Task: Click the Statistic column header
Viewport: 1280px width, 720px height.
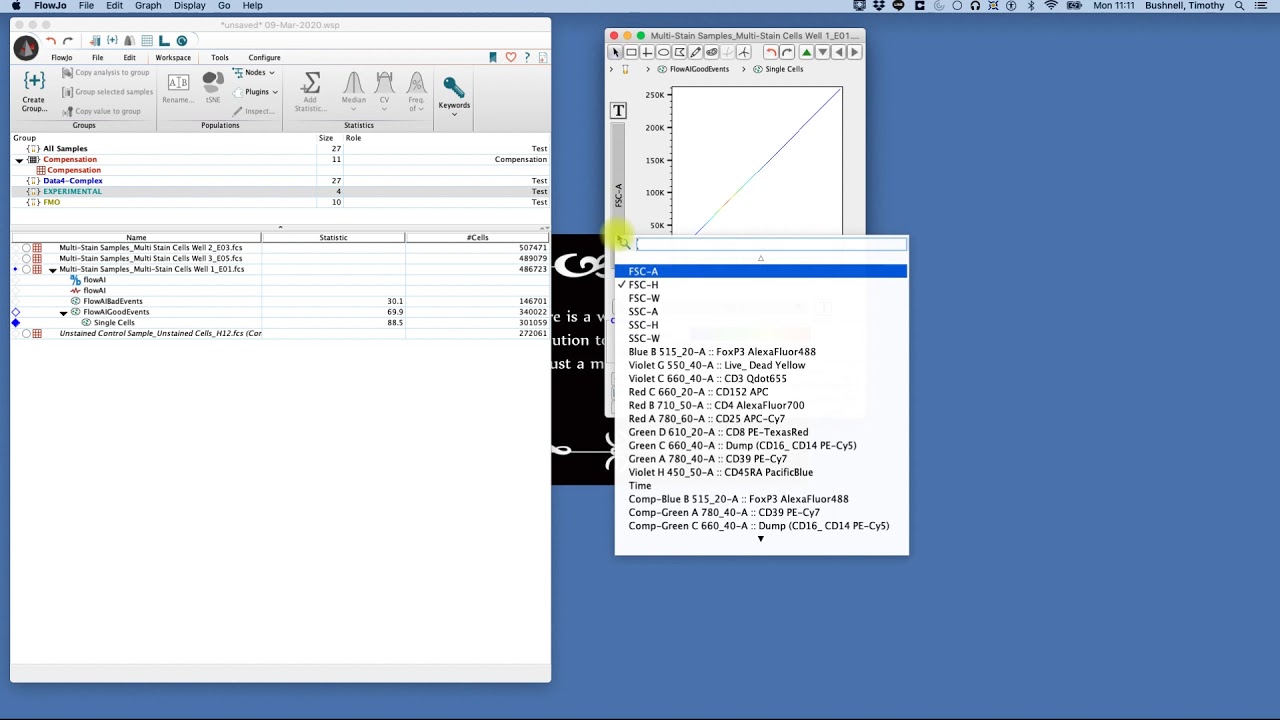Action: coord(333,237)
